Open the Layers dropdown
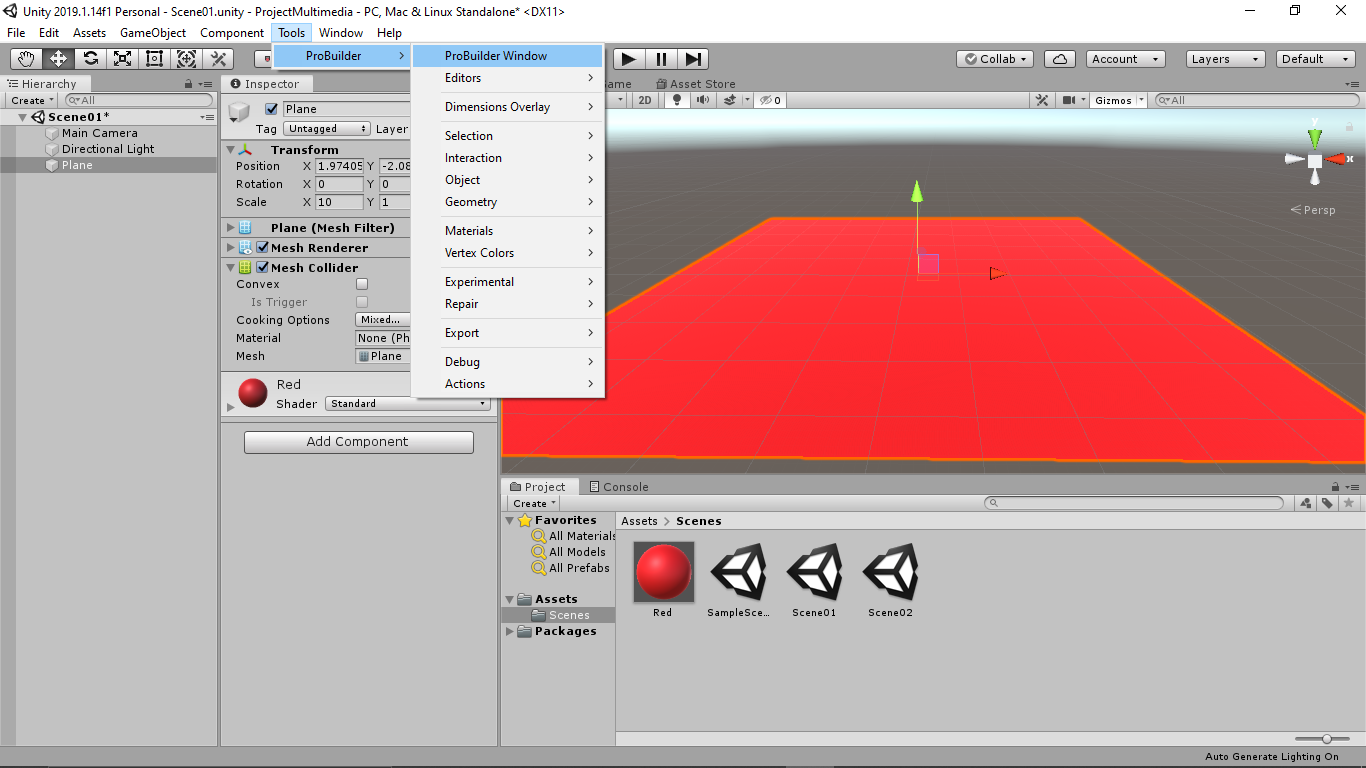This screenshot has height=768, width=1366. [1226, 59]
